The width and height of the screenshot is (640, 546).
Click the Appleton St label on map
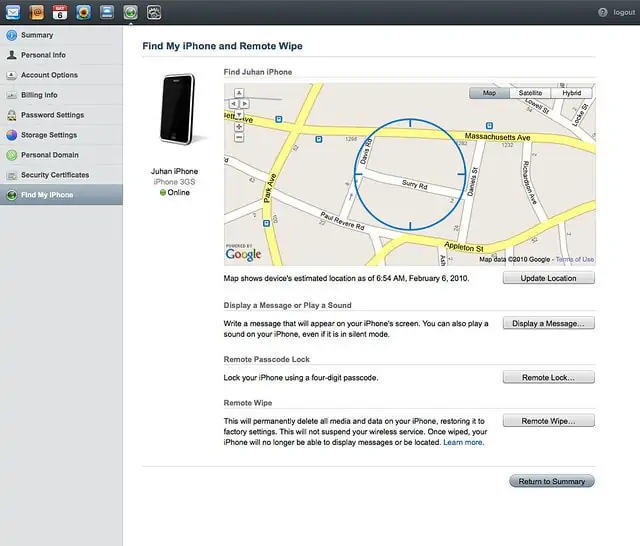coord(464,246)
